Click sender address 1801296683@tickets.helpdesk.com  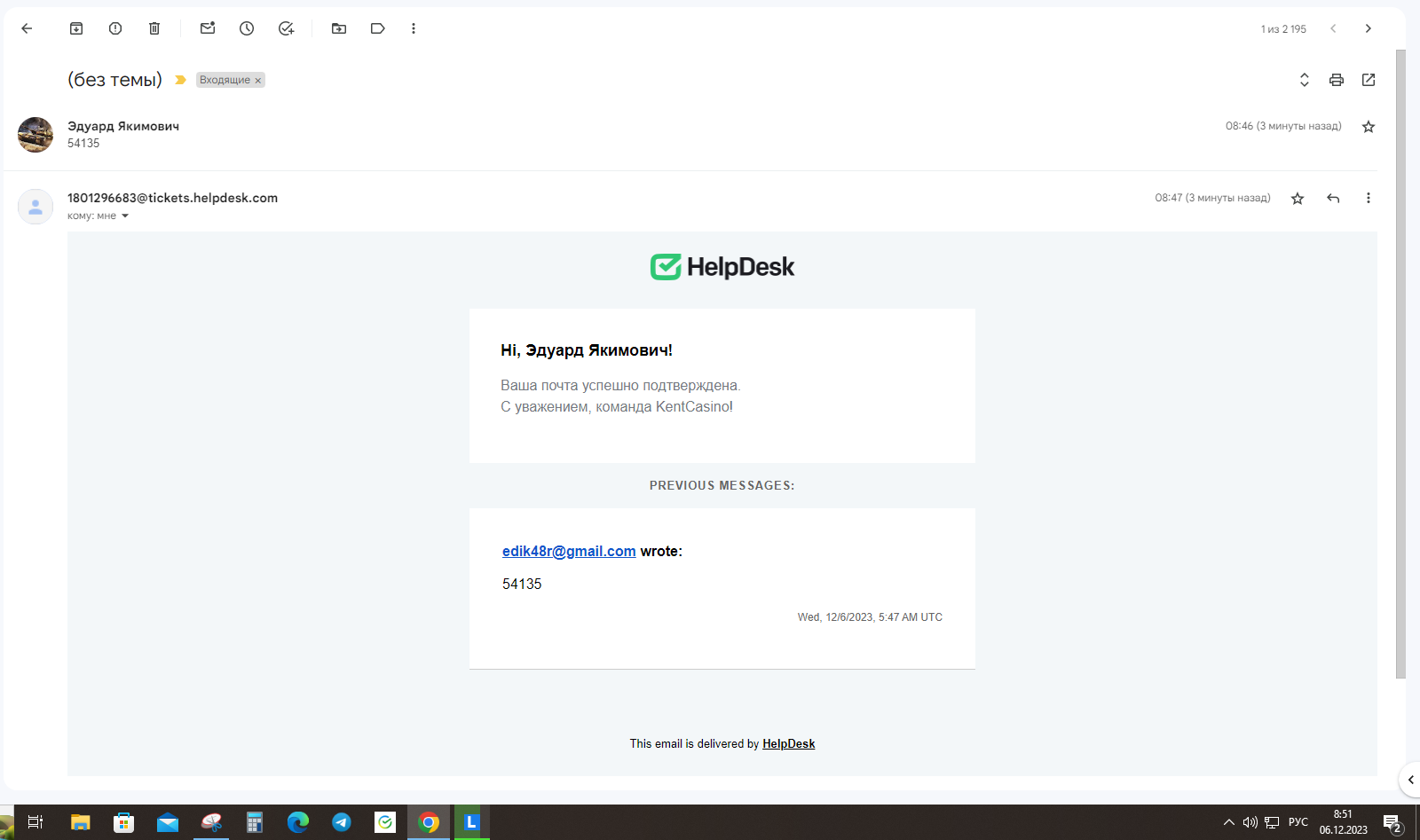tap(172, 198)
